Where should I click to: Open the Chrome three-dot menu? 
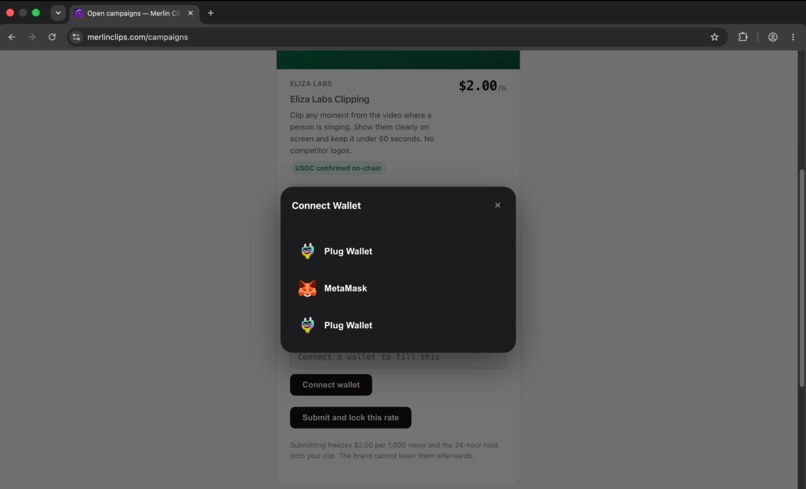[x=793, y=37]
